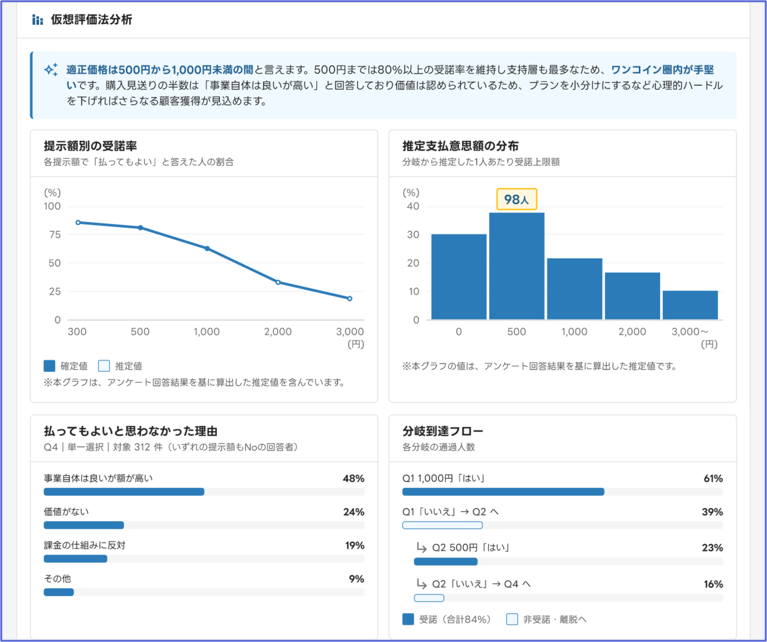The height and width of the screenshot is (642, 767).
Task: Click the 23% value
Action: (712, 548)
